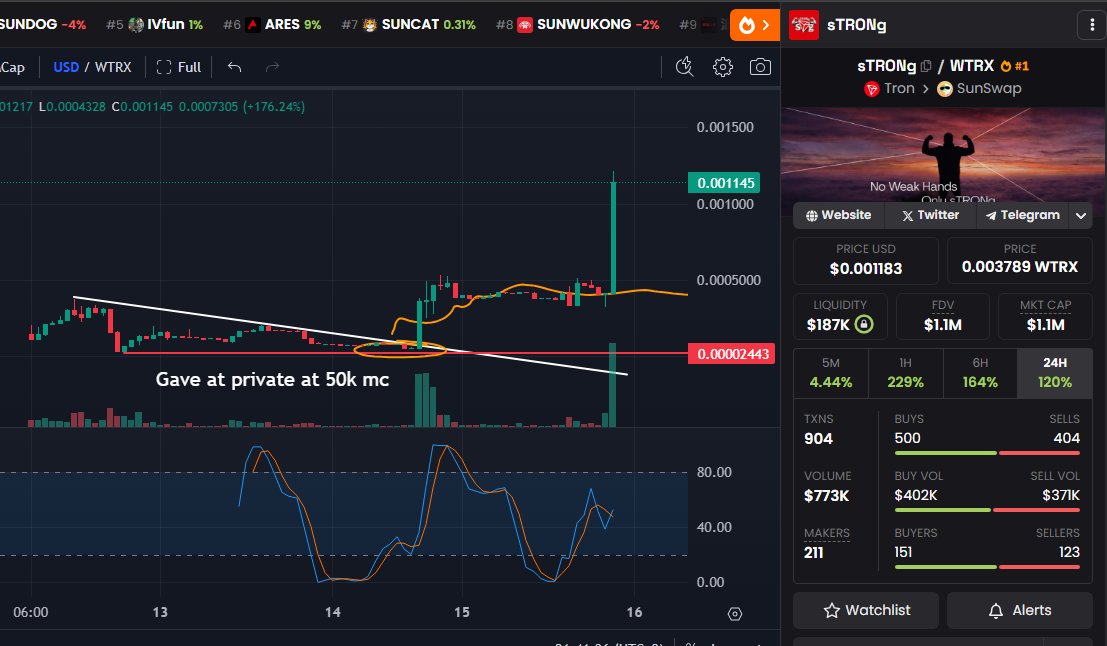Click the buy volume versus sell volume bar
The height and width of the screenshot is (646, 1107).
pos(987,510)
